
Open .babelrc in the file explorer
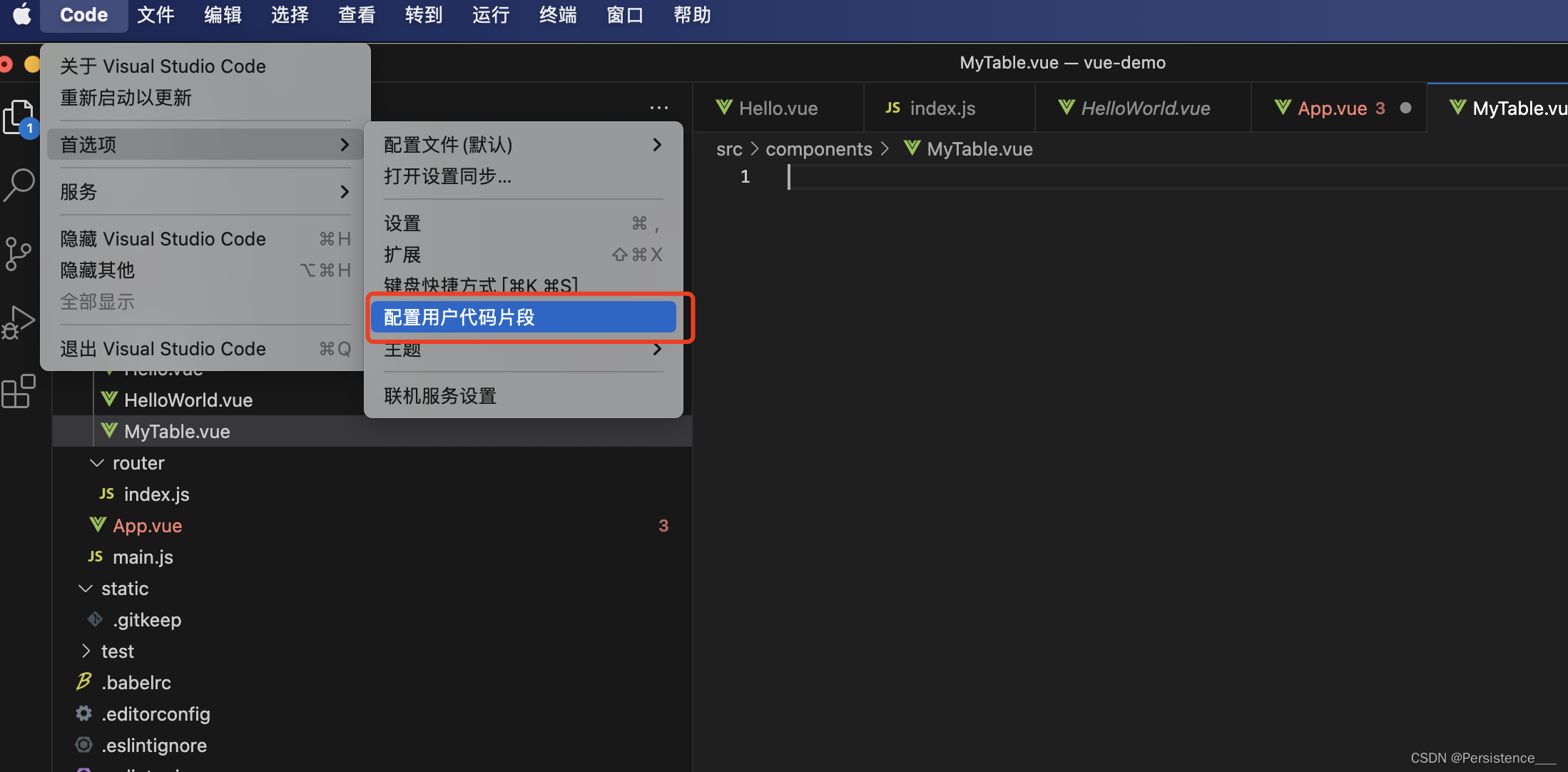pyautogui.click(x=372, y=682)
